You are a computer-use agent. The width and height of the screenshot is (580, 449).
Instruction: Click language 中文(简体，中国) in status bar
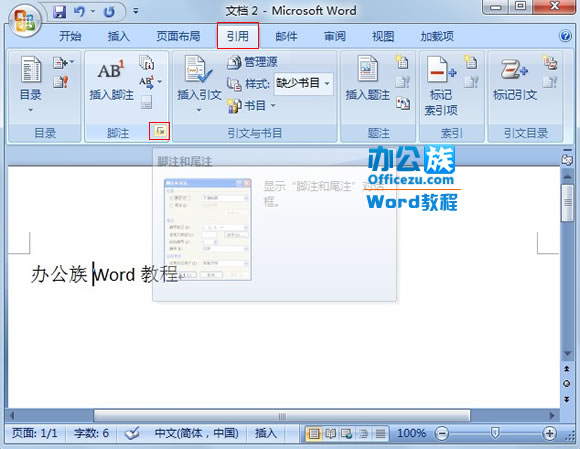click(x=196, y=433)
